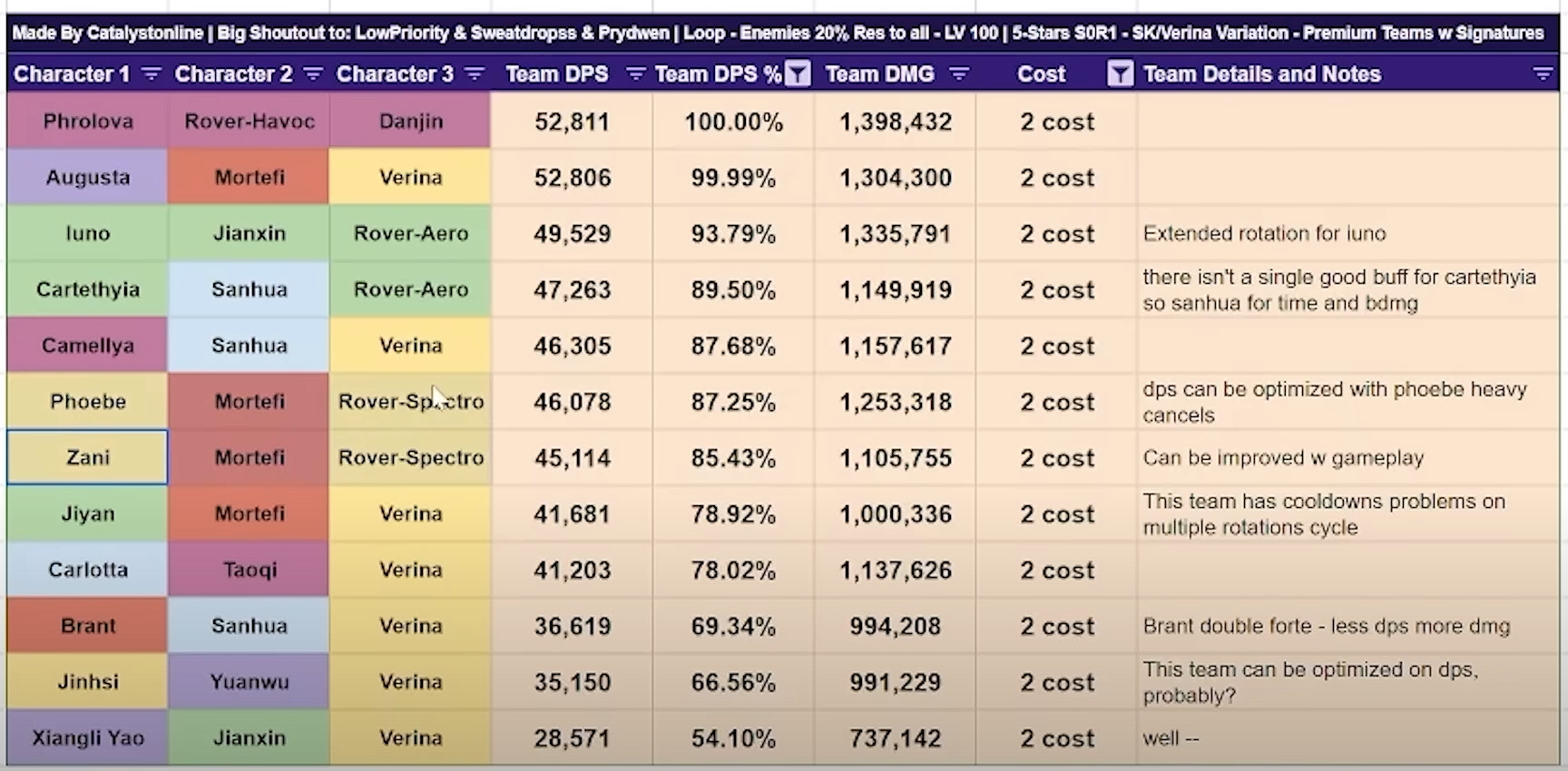The height and width of the screenshot is (771, 1568).
Task: Select the Jinhsi cell
Action: [x=87, y=682]
